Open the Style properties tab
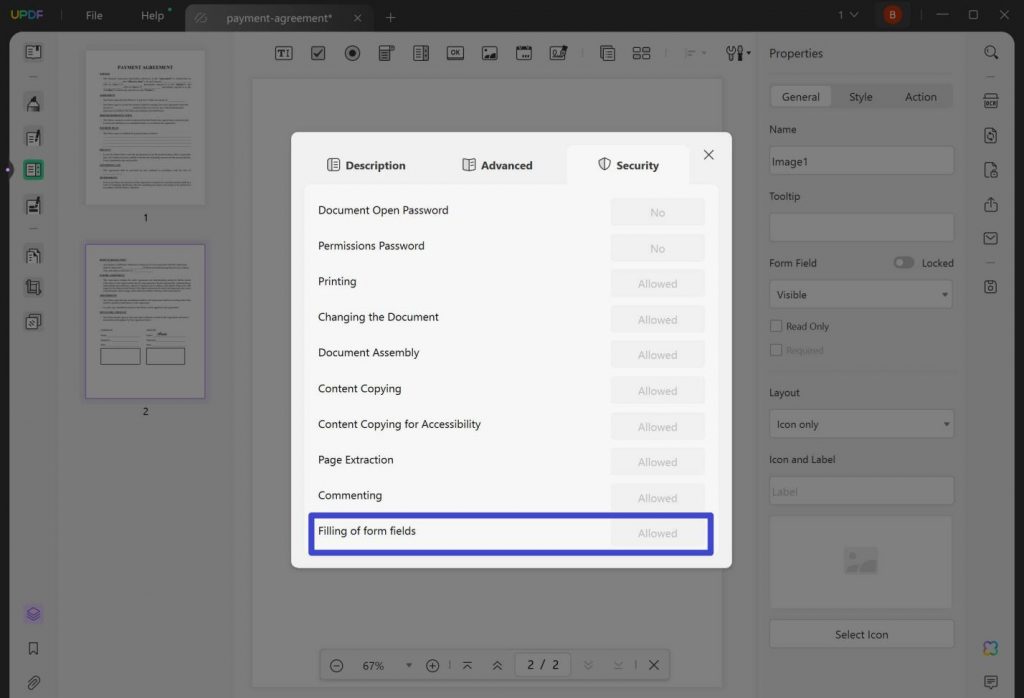Screen dimensions: 1024x698 tap(860, 97)
